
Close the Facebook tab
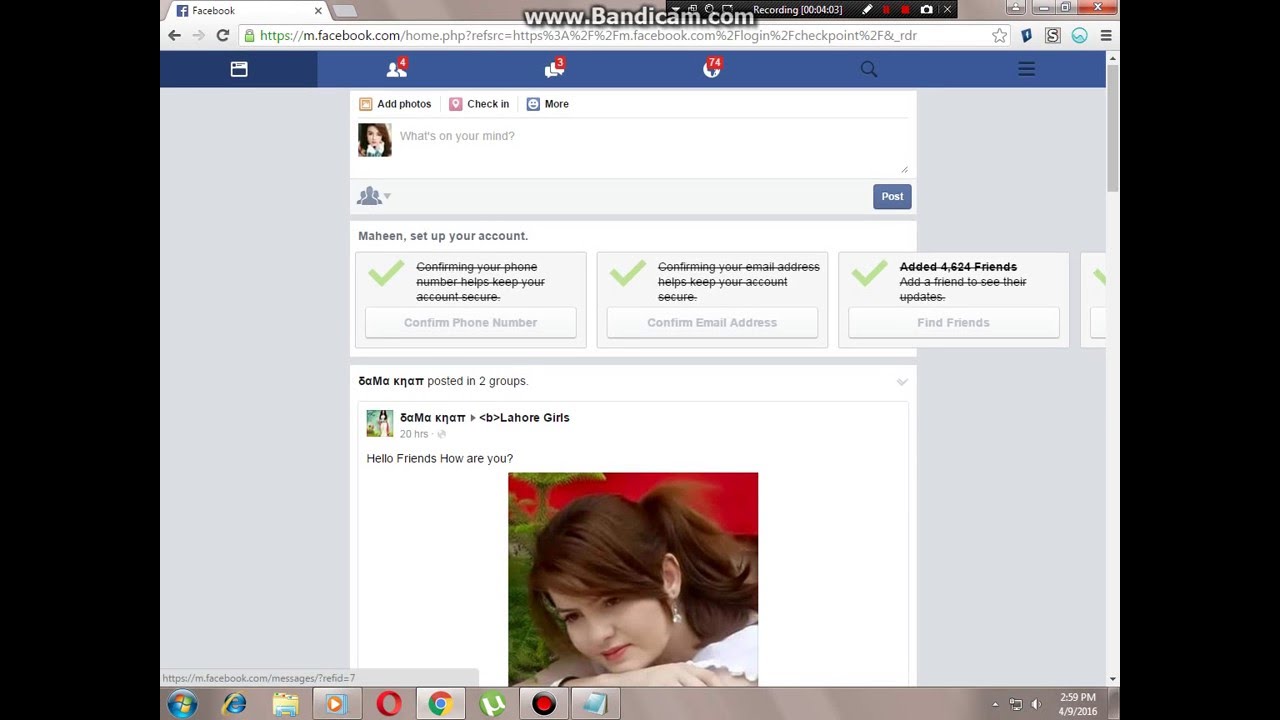coord(318,11)
